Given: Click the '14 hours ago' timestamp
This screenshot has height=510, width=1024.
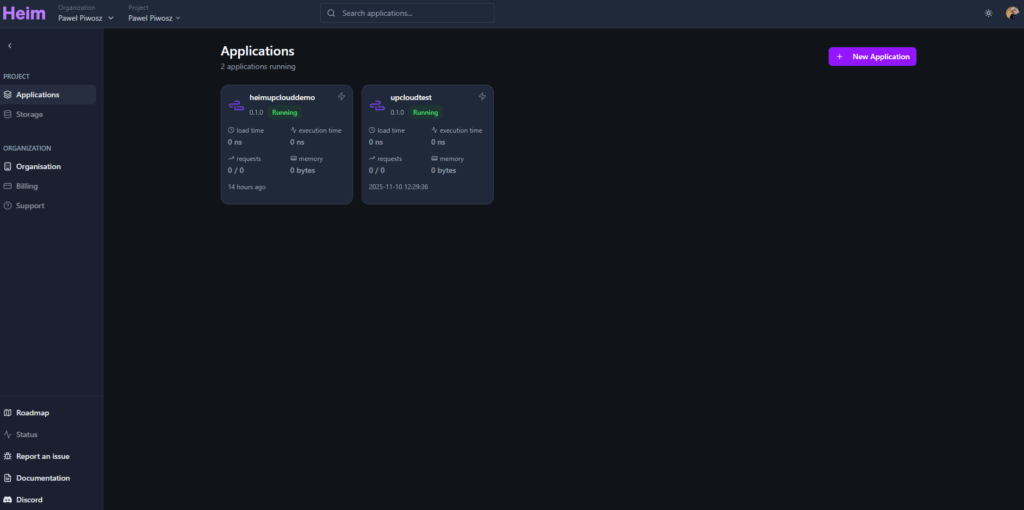Looking at the screenshot, I should pyautogui.click(x=247, y=187).
